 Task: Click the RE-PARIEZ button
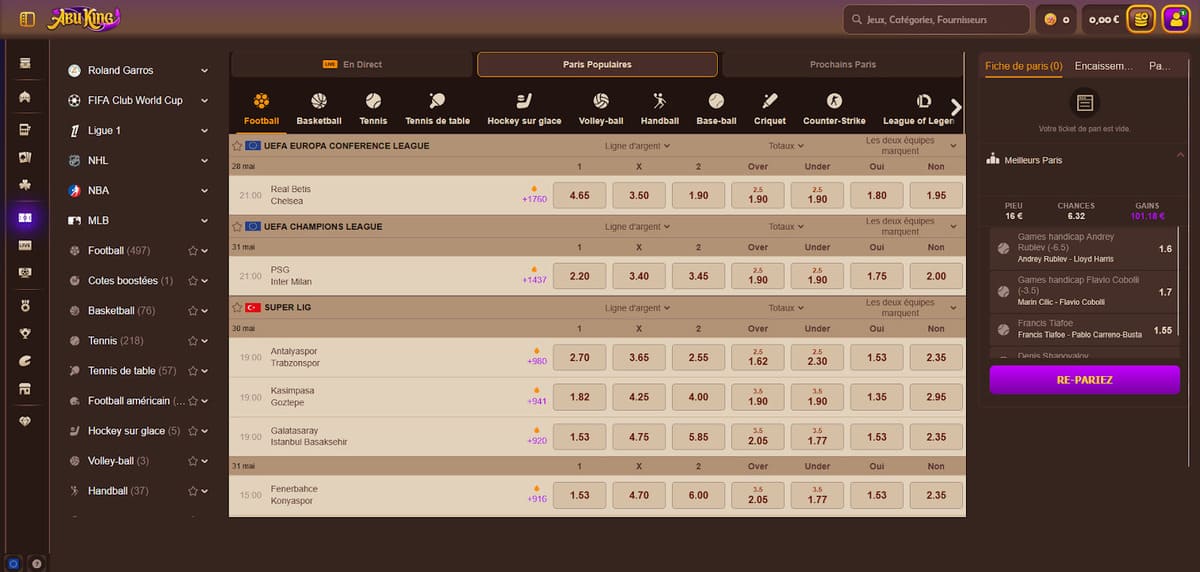pos(1085,380)
